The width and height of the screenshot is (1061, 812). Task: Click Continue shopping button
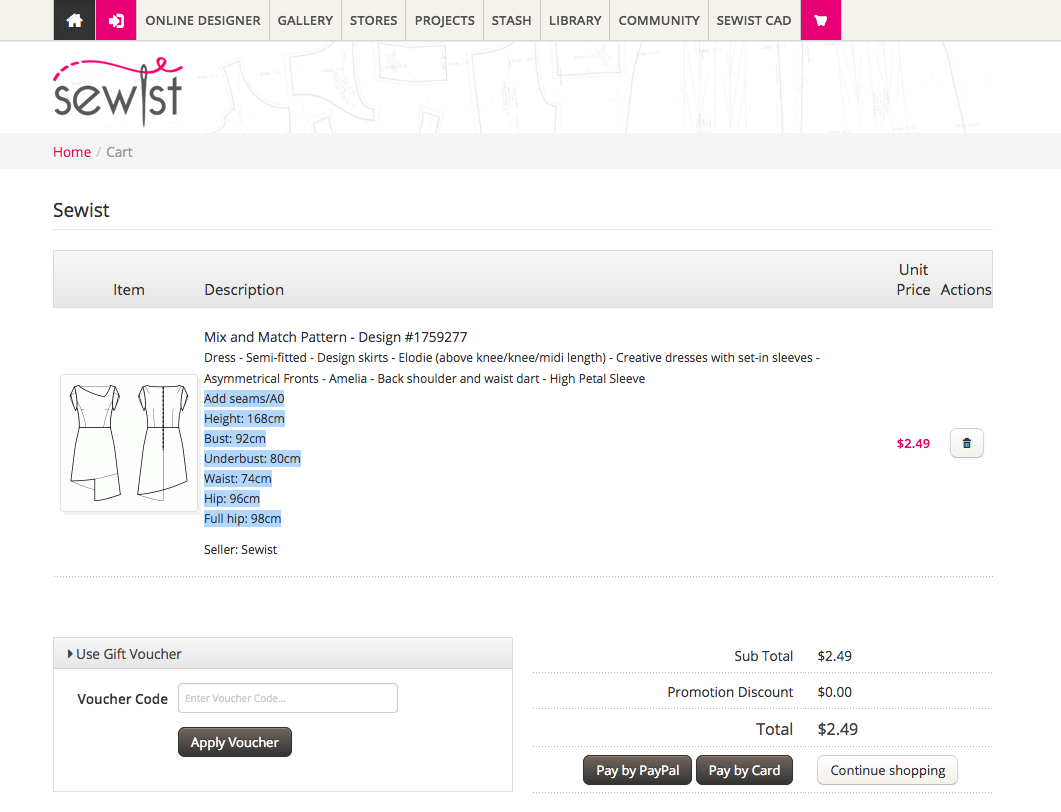pos(887,770)
